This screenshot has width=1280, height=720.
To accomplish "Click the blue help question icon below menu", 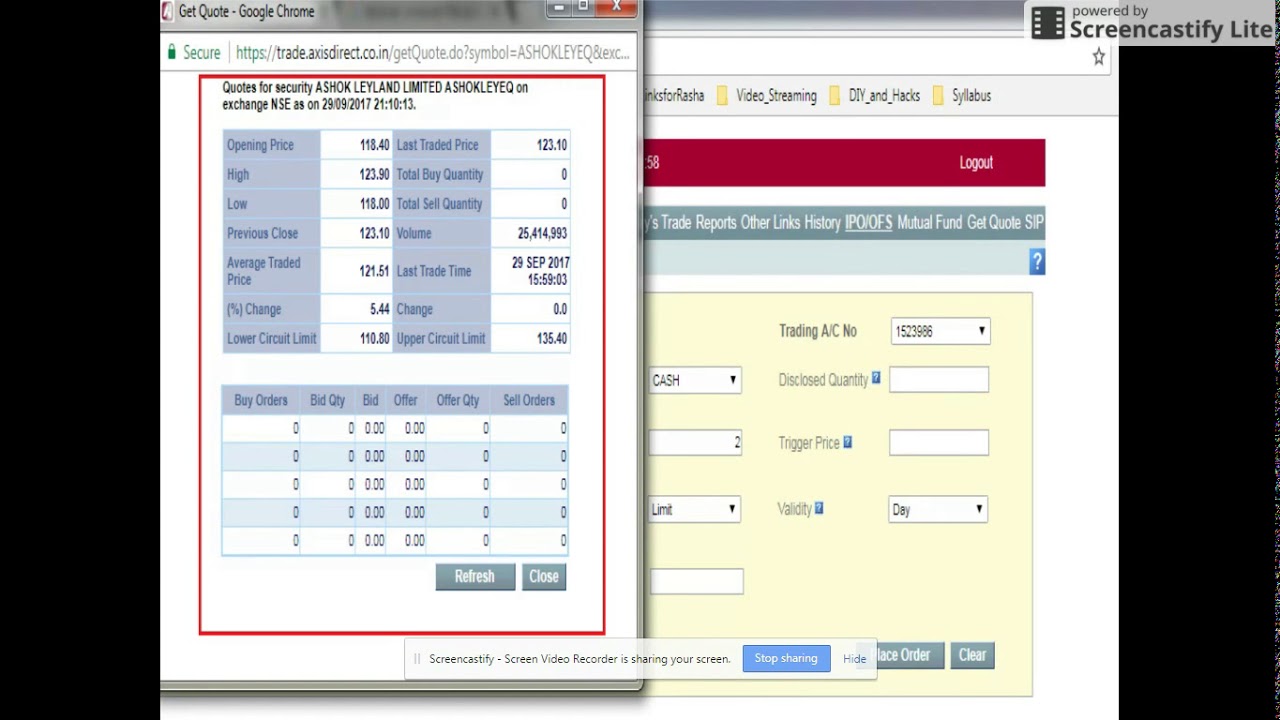I will pos(1037,262).
